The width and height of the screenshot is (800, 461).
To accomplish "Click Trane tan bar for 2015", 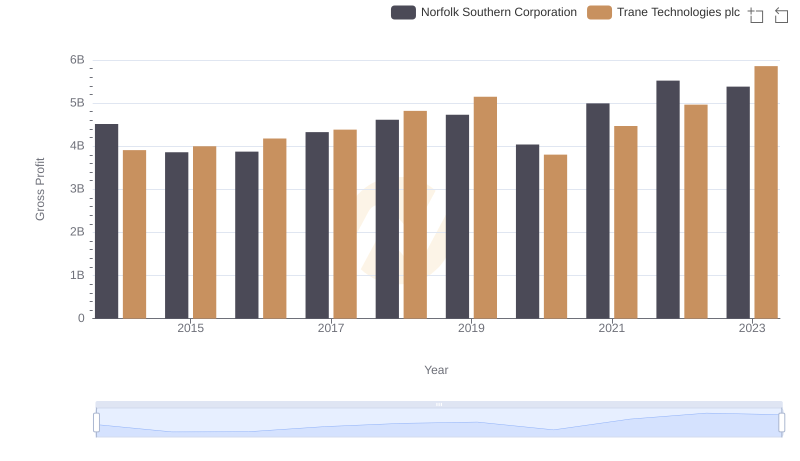I will 205,232.
